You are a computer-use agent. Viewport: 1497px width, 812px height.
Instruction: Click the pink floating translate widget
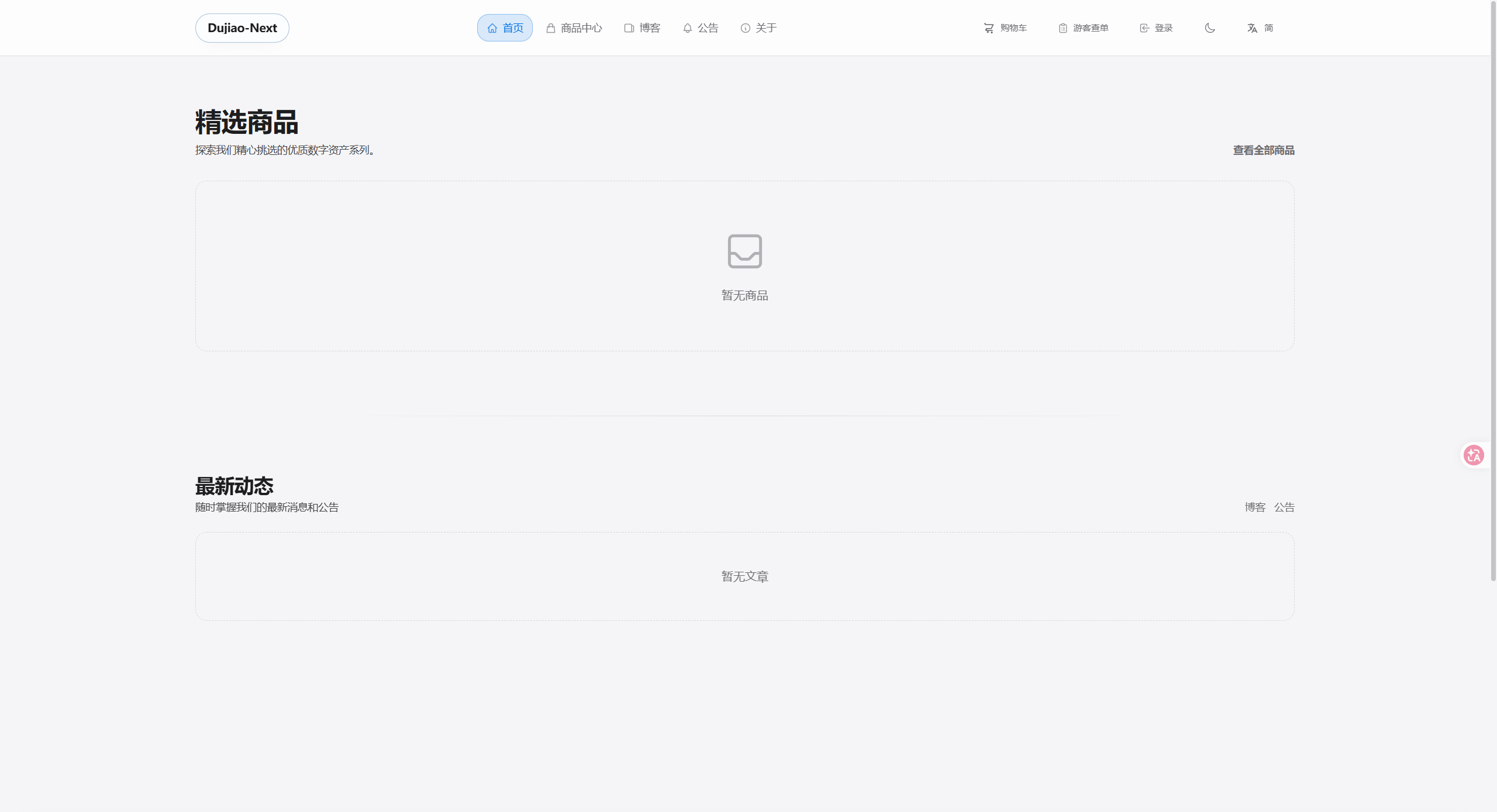coord(1474,455)
